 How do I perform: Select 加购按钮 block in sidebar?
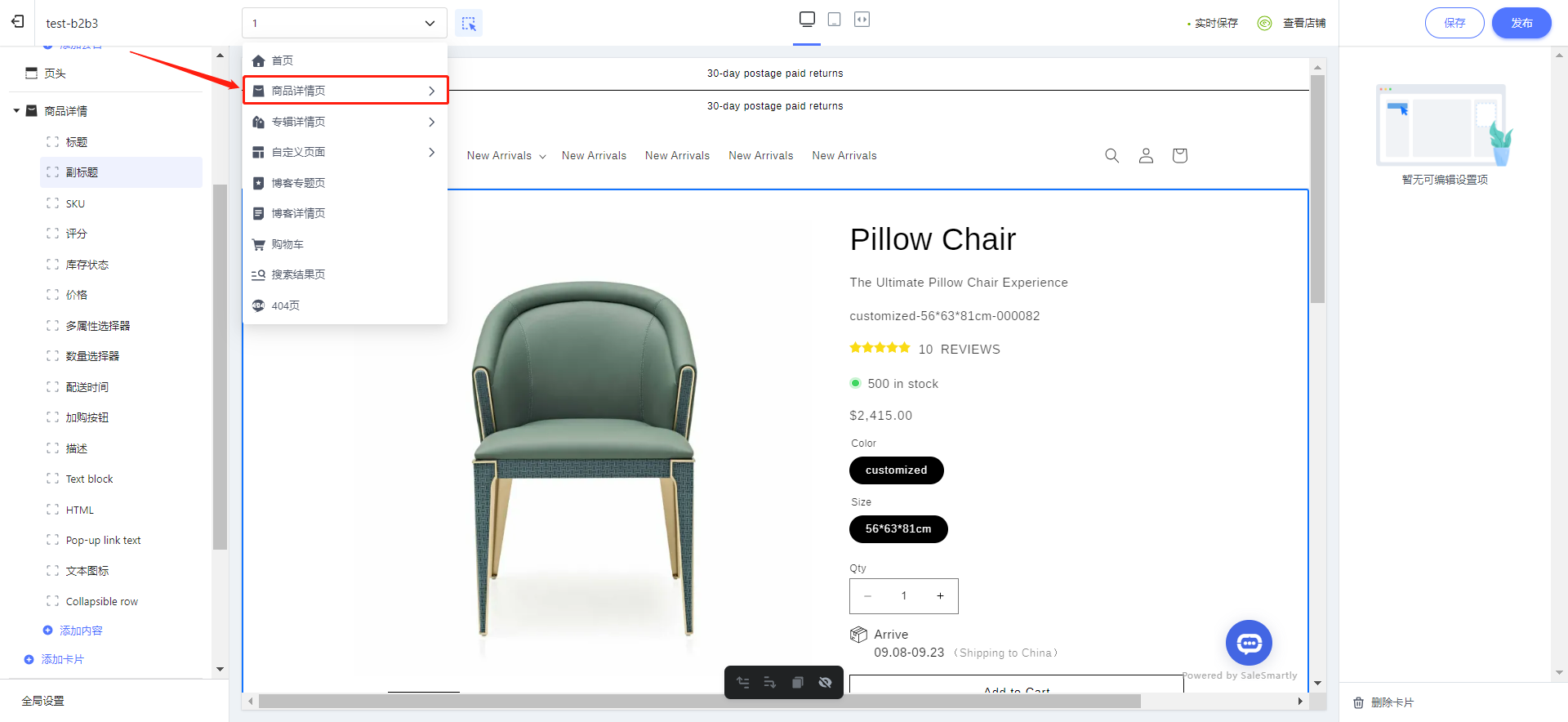click(121, 417)
